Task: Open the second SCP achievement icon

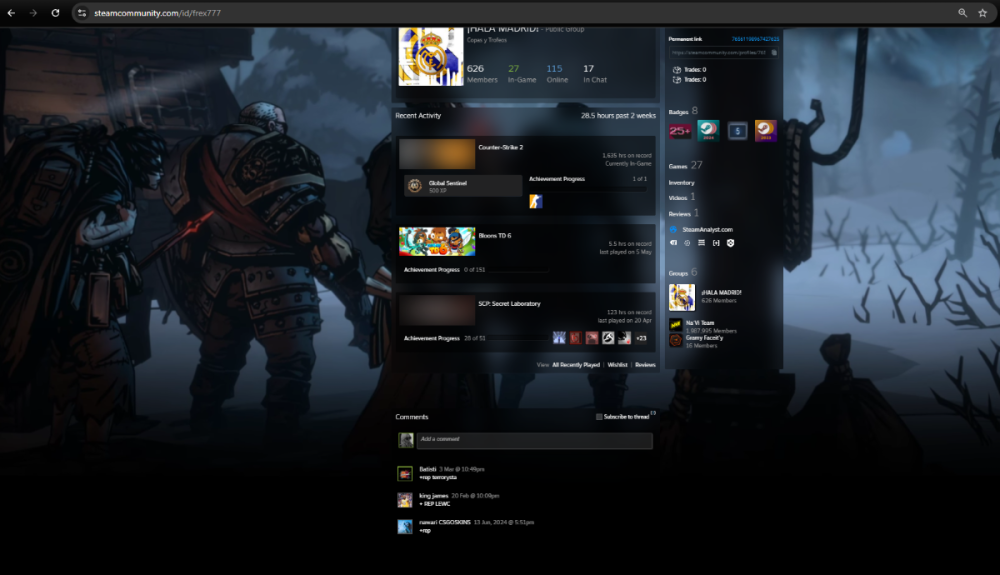Action: point(576,338)
